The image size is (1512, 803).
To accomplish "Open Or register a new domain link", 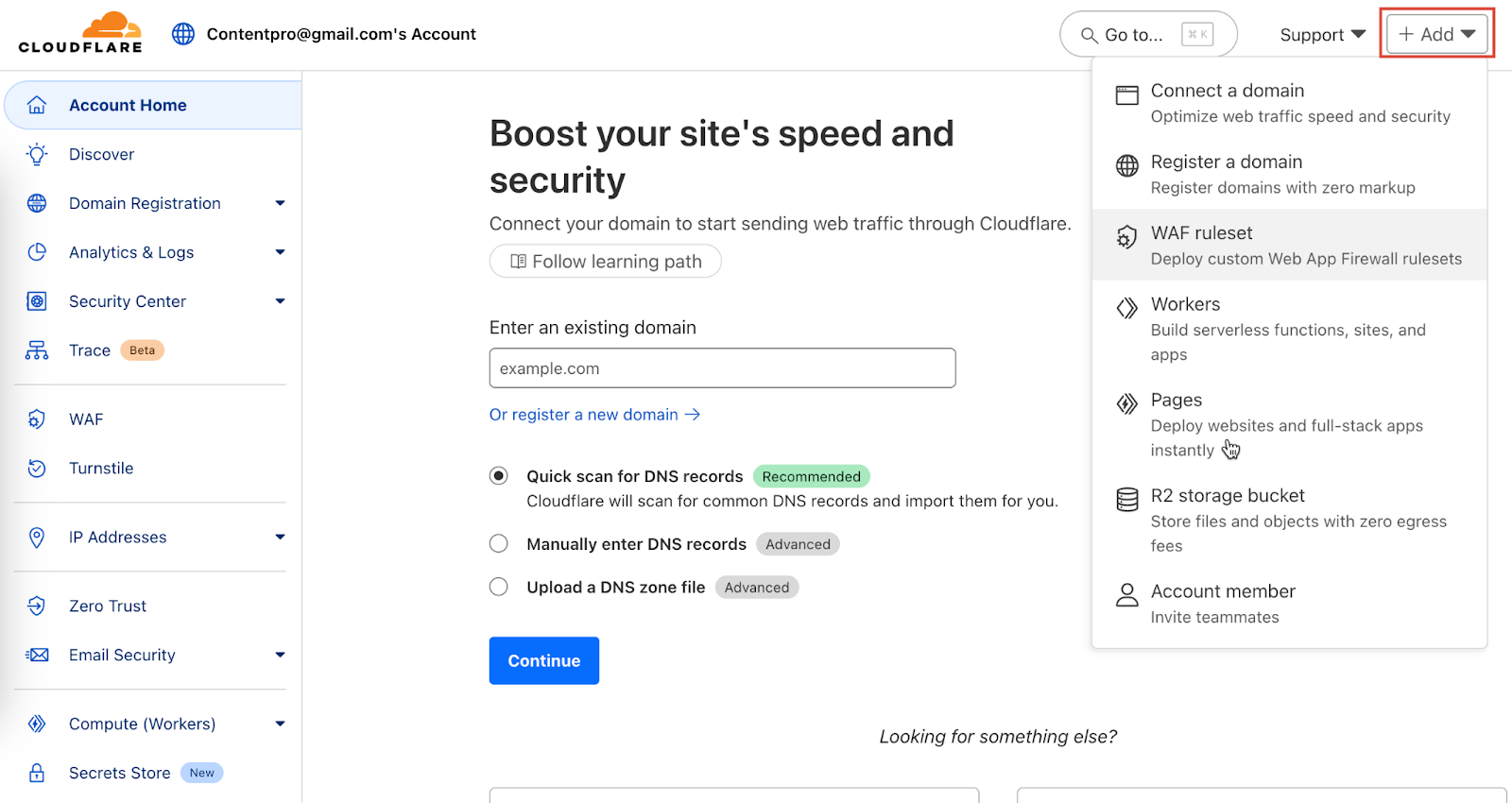I will tap(594, 415).
